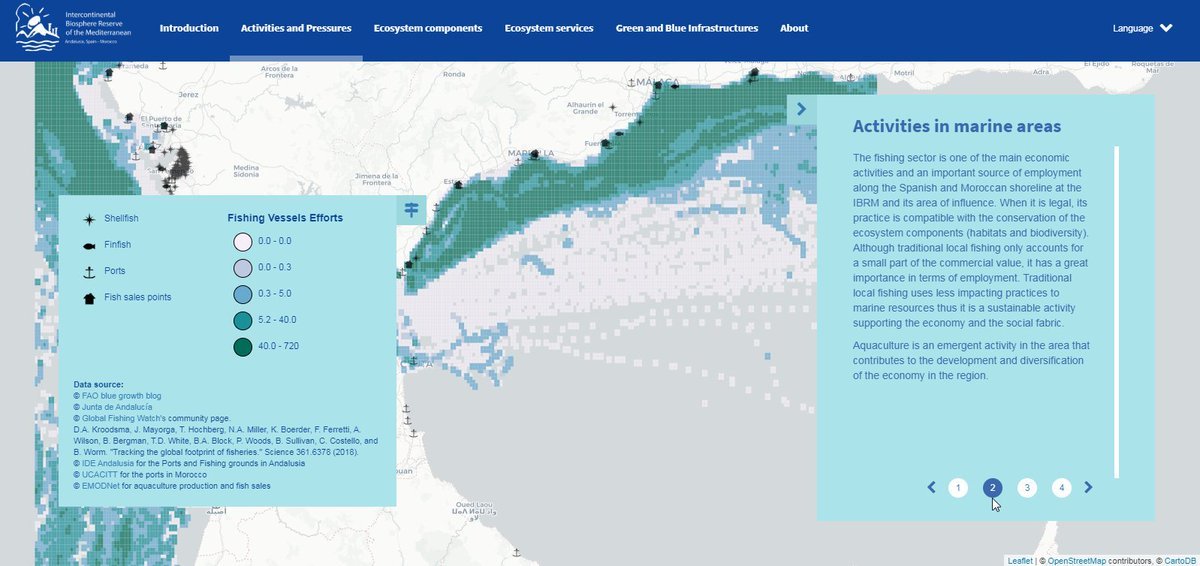Click the 40.0 - 720 dark green swatch
Image resolution: width=1200 pixels, height=566 pixels.
point(242,347)
